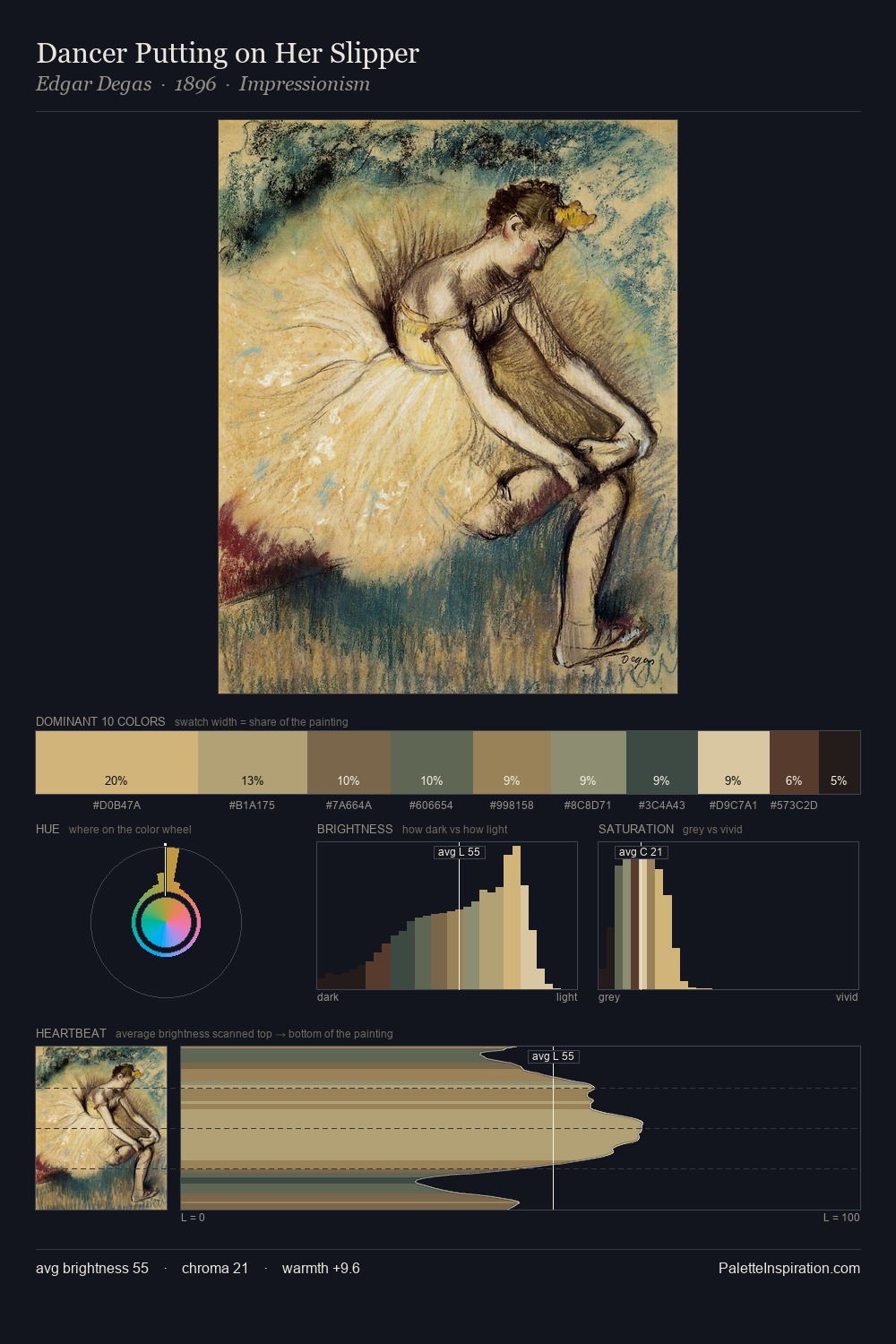The image size is (896, 1344).
Task: Select the near-black 5% swatch
Action: (x=840, y=762)
